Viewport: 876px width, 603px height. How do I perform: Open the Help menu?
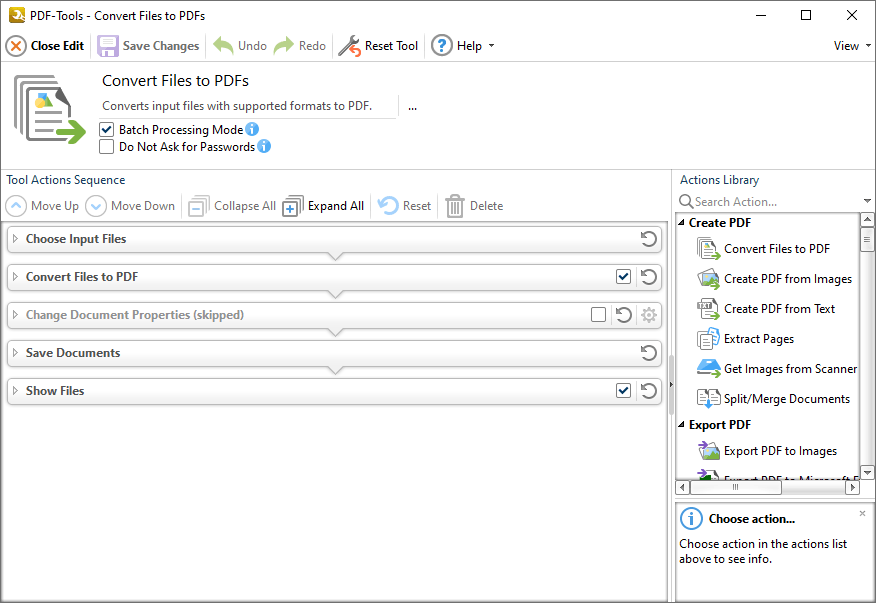[463, 46]
